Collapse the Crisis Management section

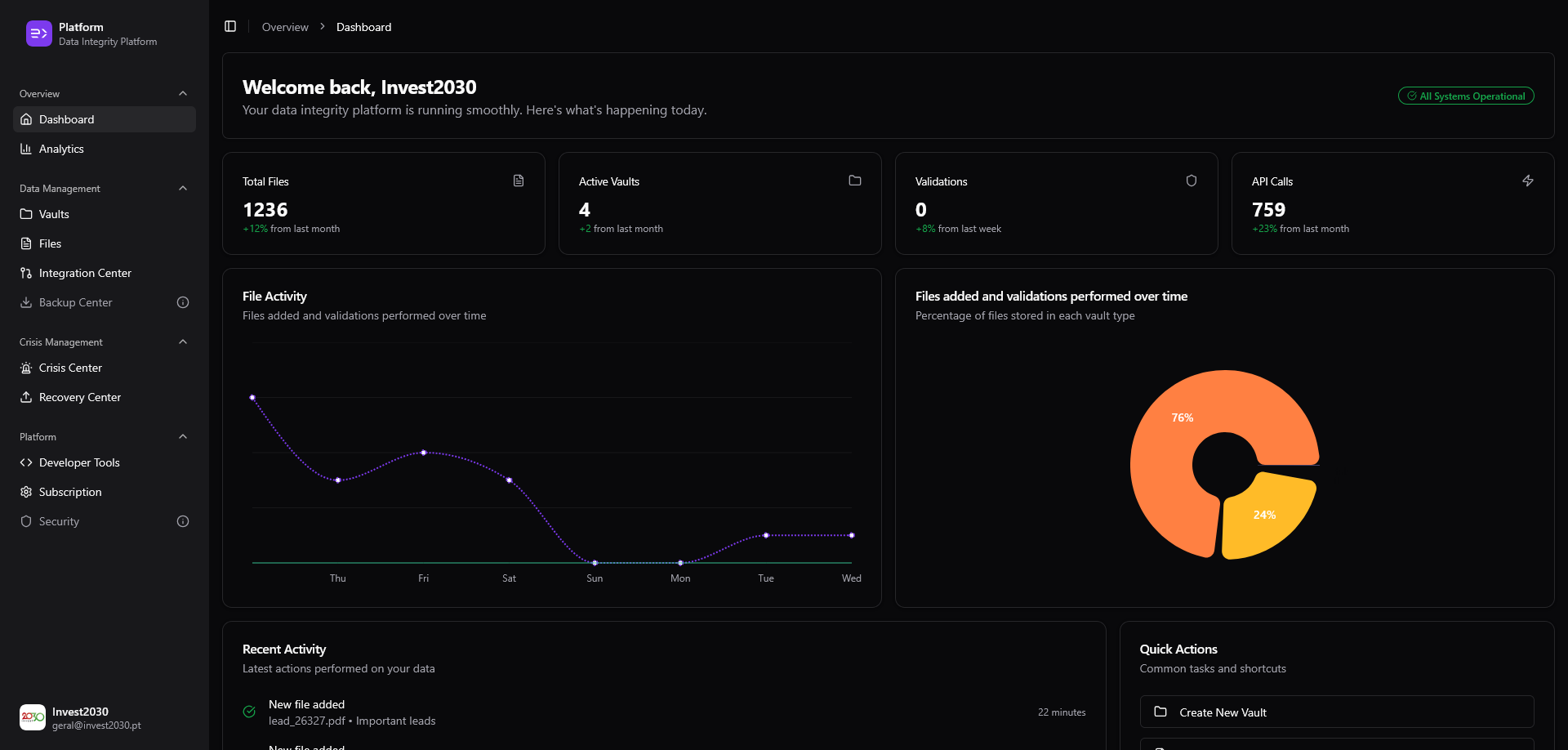pos(182,342)
